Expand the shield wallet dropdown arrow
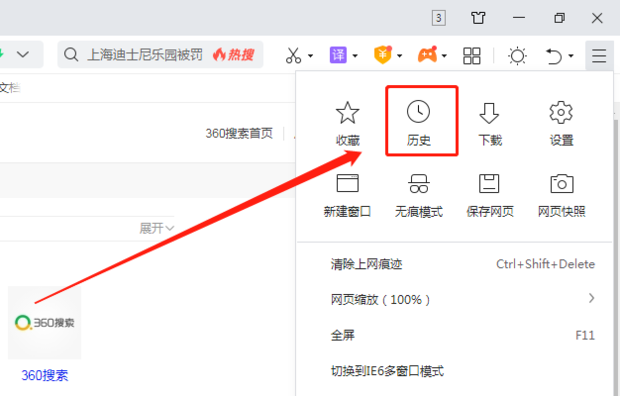Image resolution: width=620 pixels, height=396 pixels. pyautogui.click(x=400, y=56)
